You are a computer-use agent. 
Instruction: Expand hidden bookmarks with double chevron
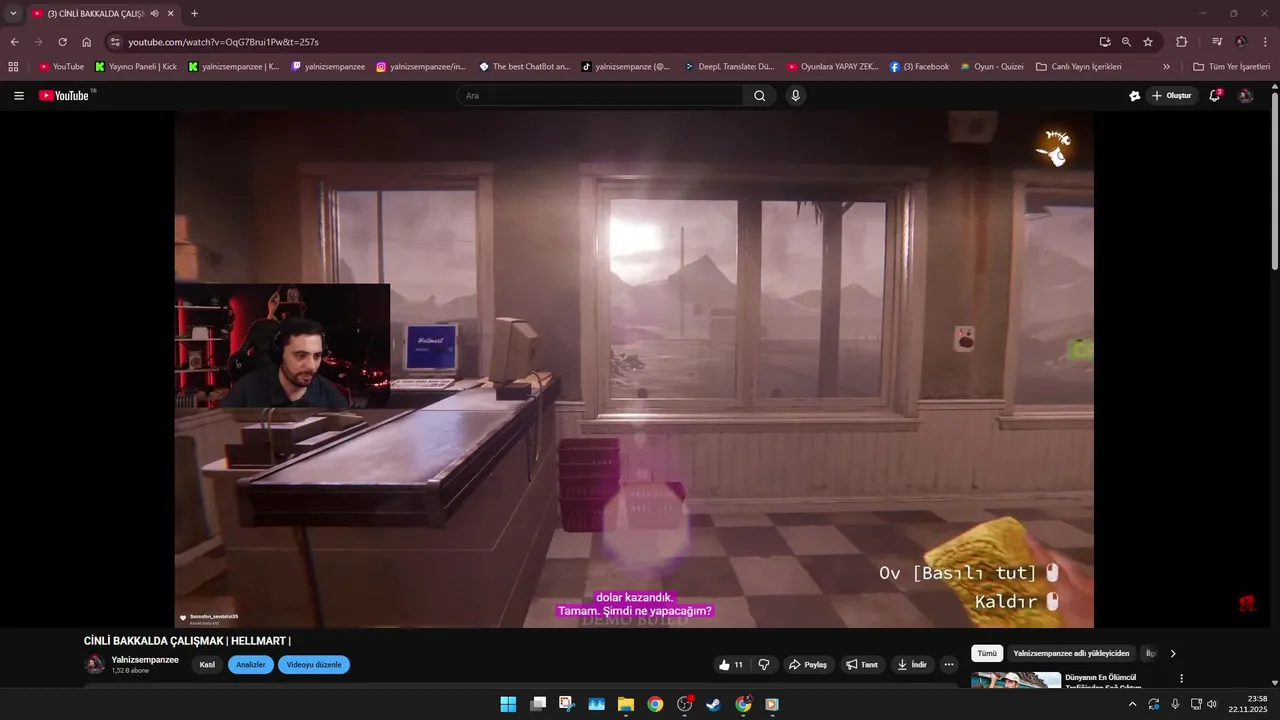pyautogui.click(x=1166, y=67)
